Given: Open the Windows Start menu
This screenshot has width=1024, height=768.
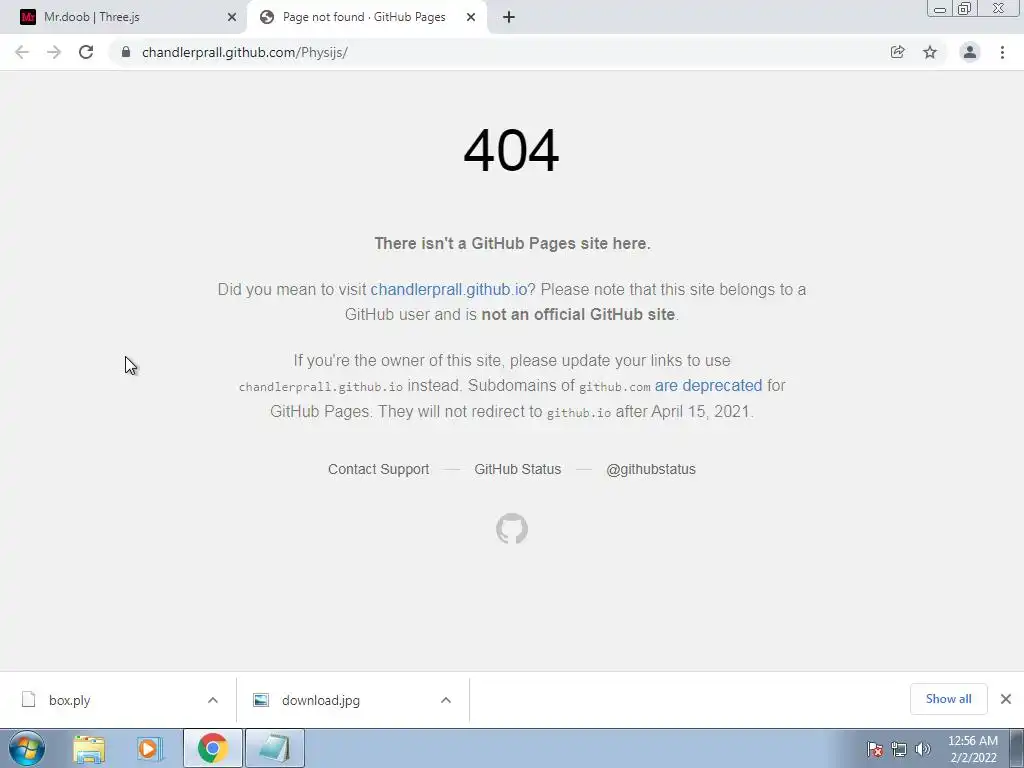Looking at the screenshot, I should [x=27, y=748].
